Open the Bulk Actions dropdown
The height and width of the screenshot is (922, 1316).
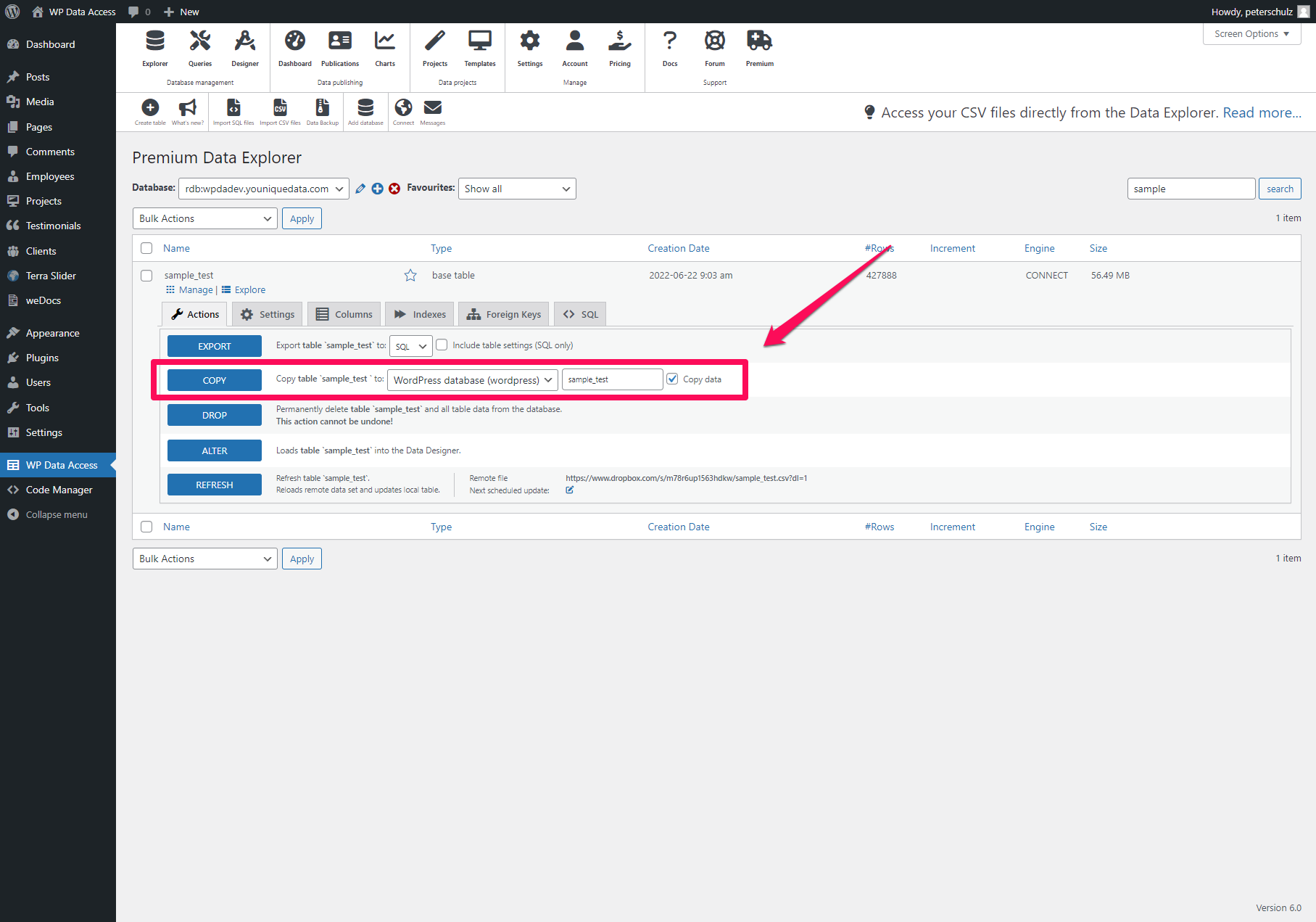[x=204, y=218]
